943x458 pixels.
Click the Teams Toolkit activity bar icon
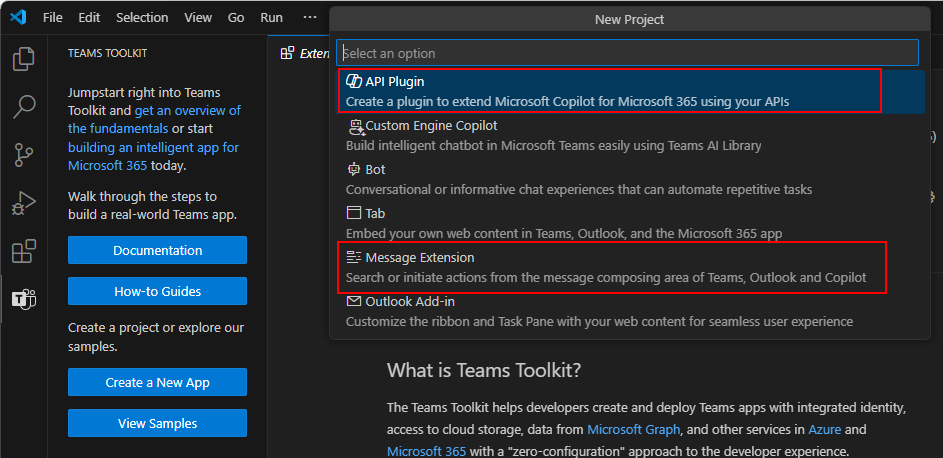click(x=24, y=299)
